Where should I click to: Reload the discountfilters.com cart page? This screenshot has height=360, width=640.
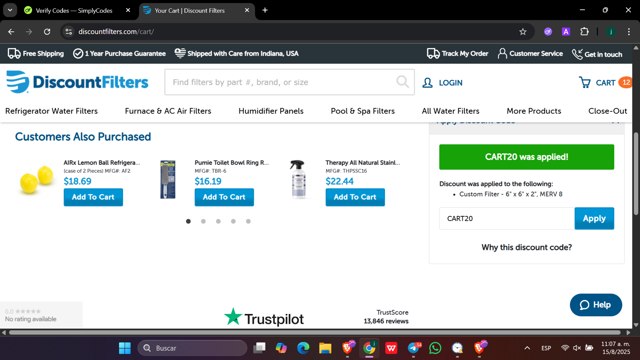coord(47,31)
